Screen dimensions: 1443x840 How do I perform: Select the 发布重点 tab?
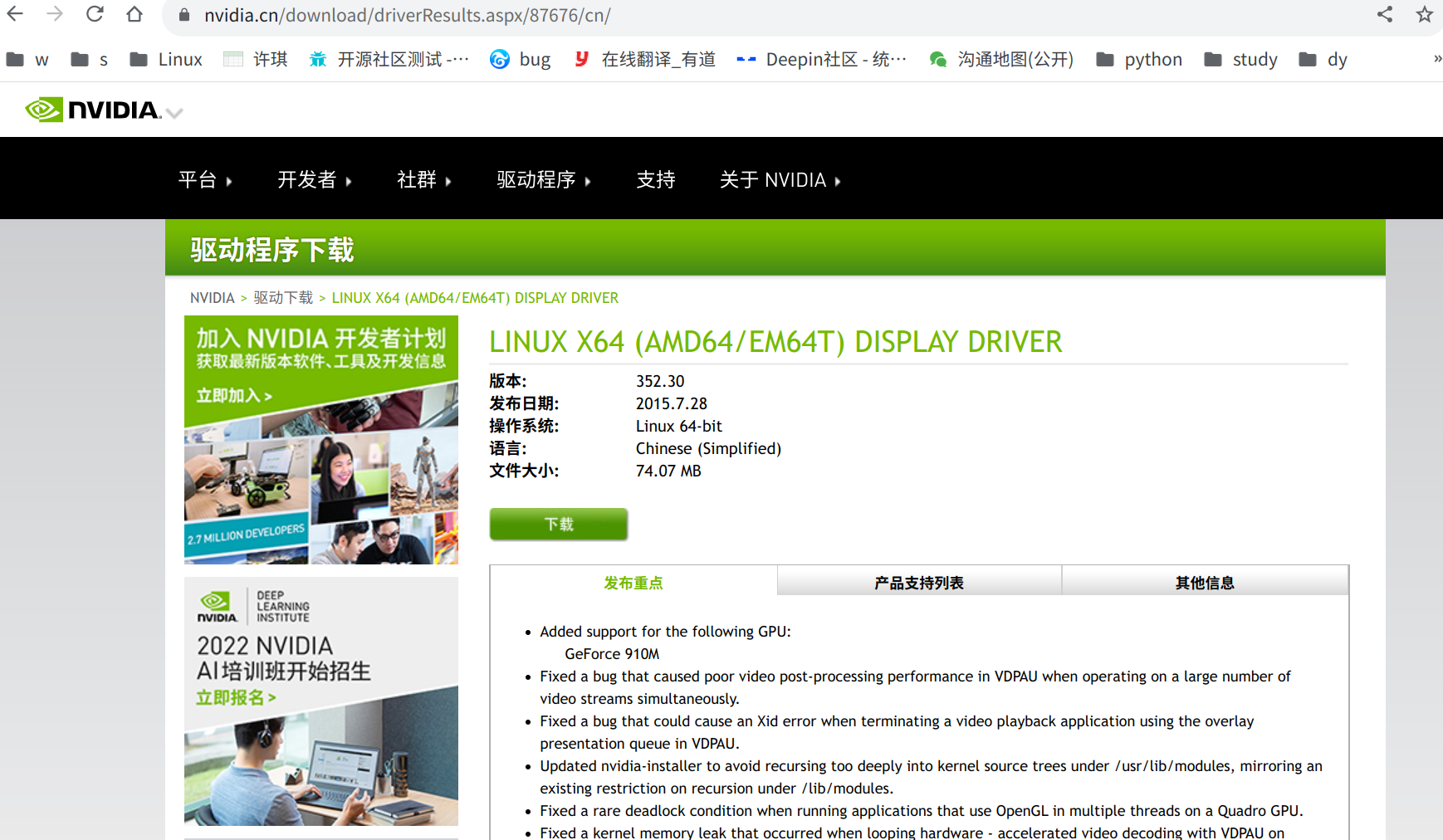(x=633, y=583)
